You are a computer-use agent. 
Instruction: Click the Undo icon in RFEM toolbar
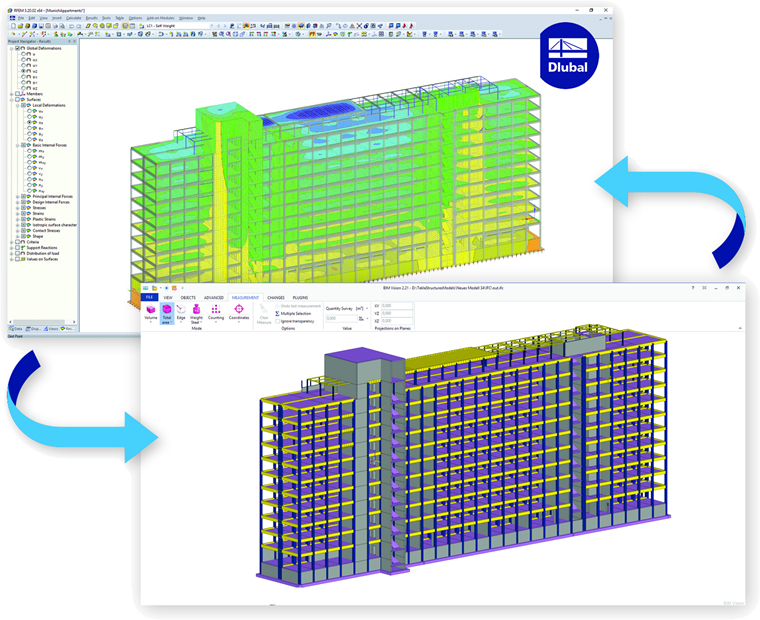point(72,26)
